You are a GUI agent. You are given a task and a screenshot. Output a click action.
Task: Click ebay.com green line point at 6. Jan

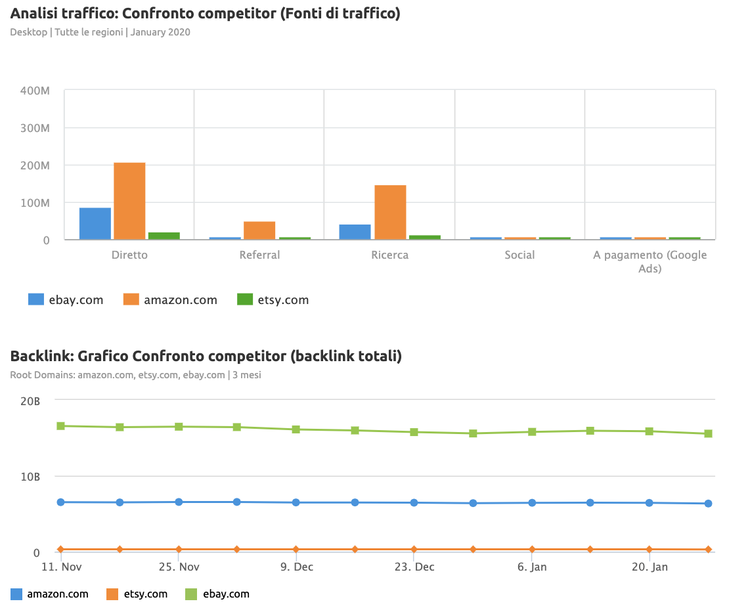(x=532, y=432)
